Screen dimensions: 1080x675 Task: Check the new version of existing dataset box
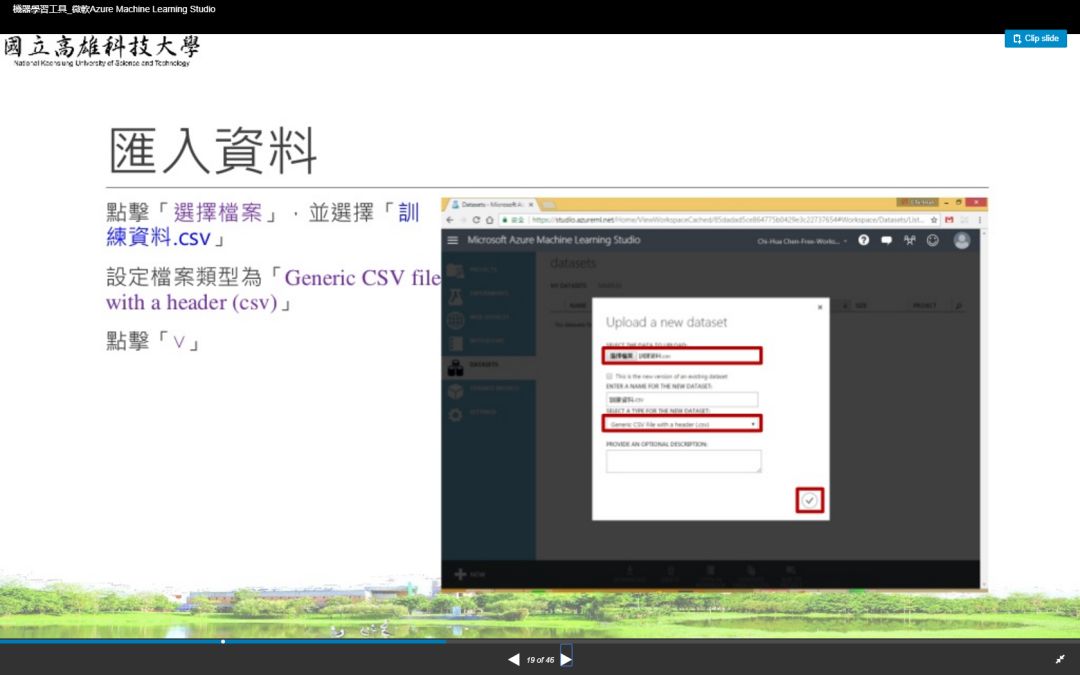(x=609, y=376)
